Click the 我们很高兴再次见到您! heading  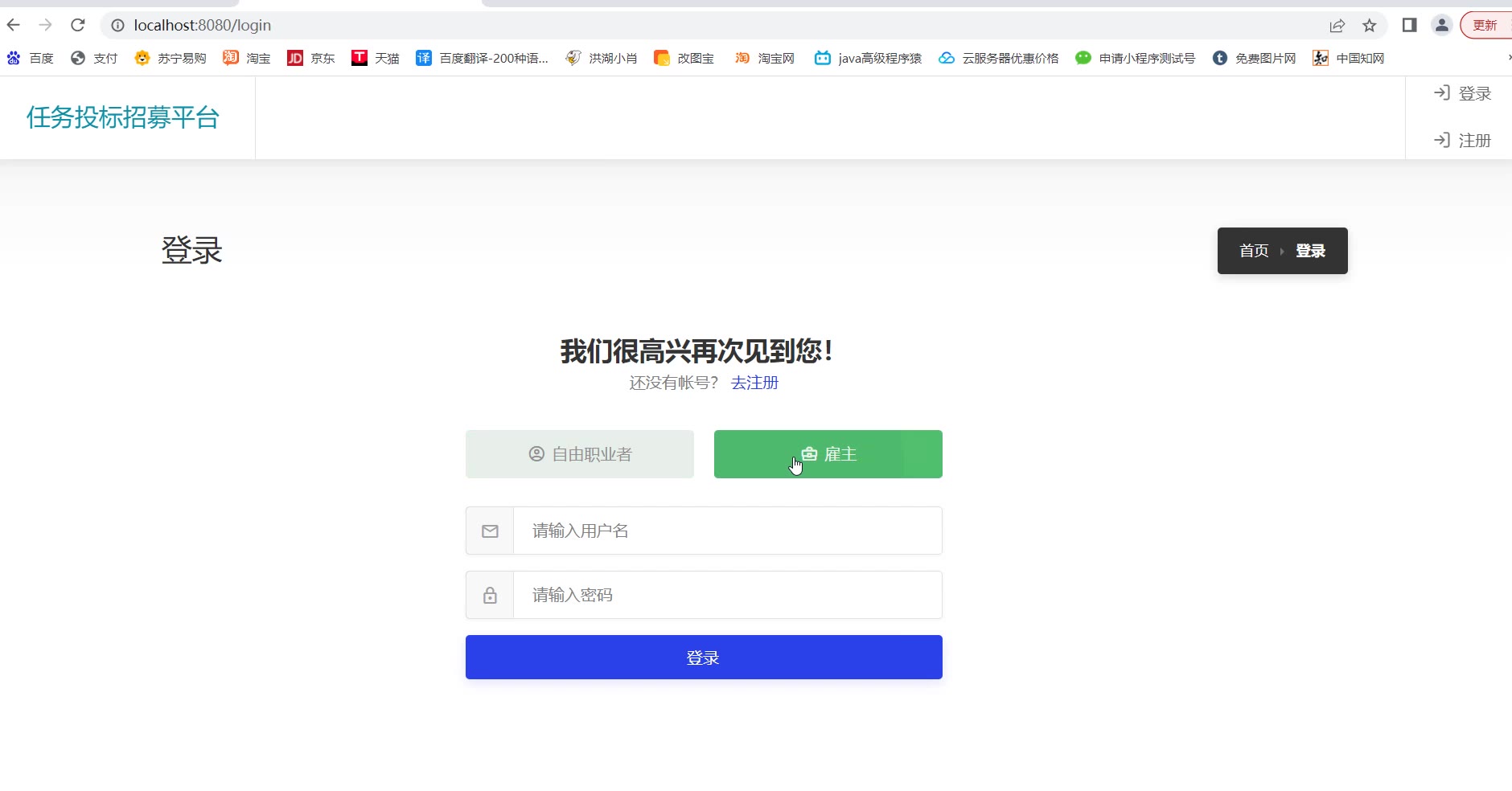[x=696, y=351]
